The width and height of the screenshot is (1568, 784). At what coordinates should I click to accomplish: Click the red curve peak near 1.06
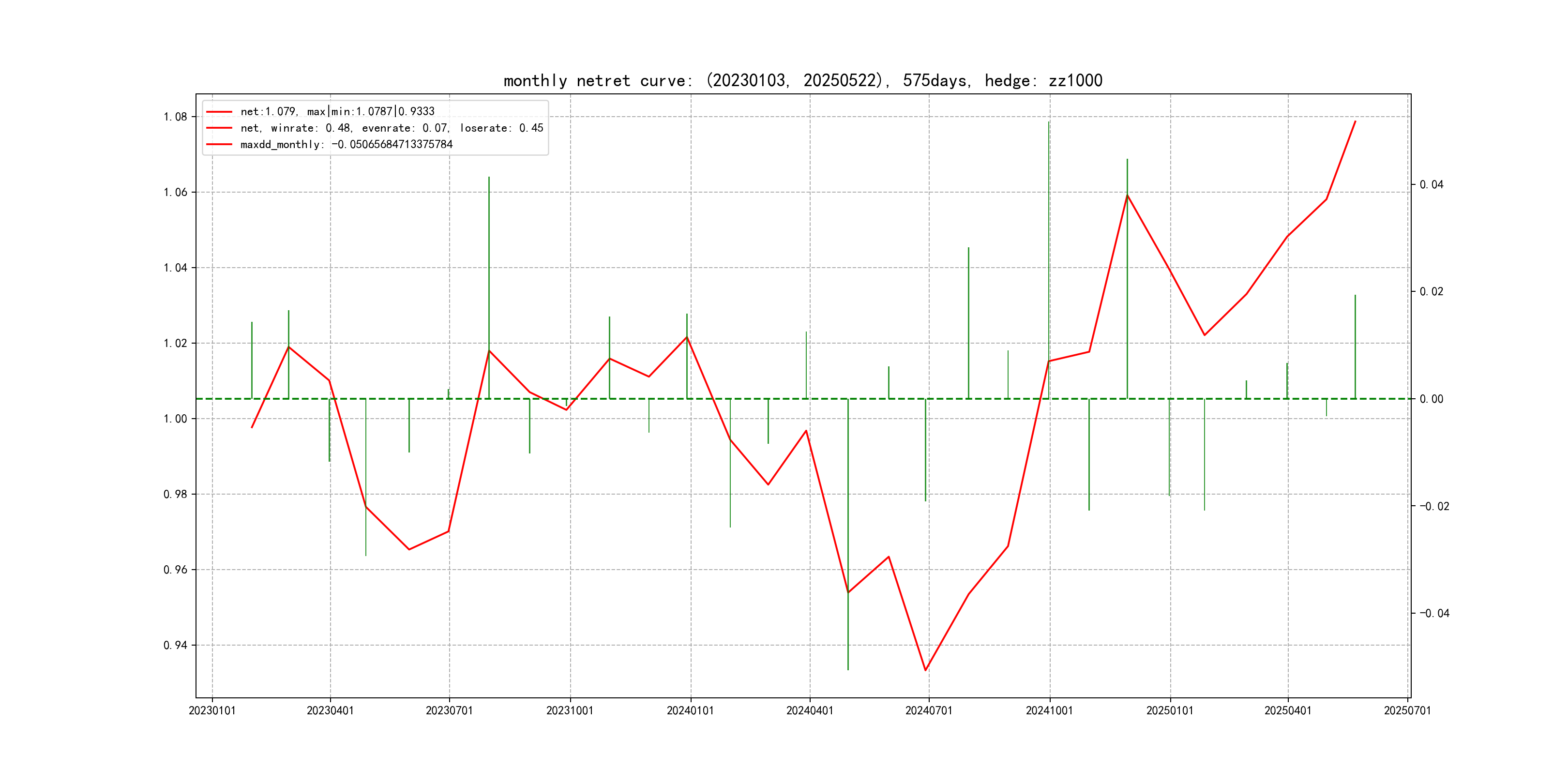click(x=1127, y=196)
